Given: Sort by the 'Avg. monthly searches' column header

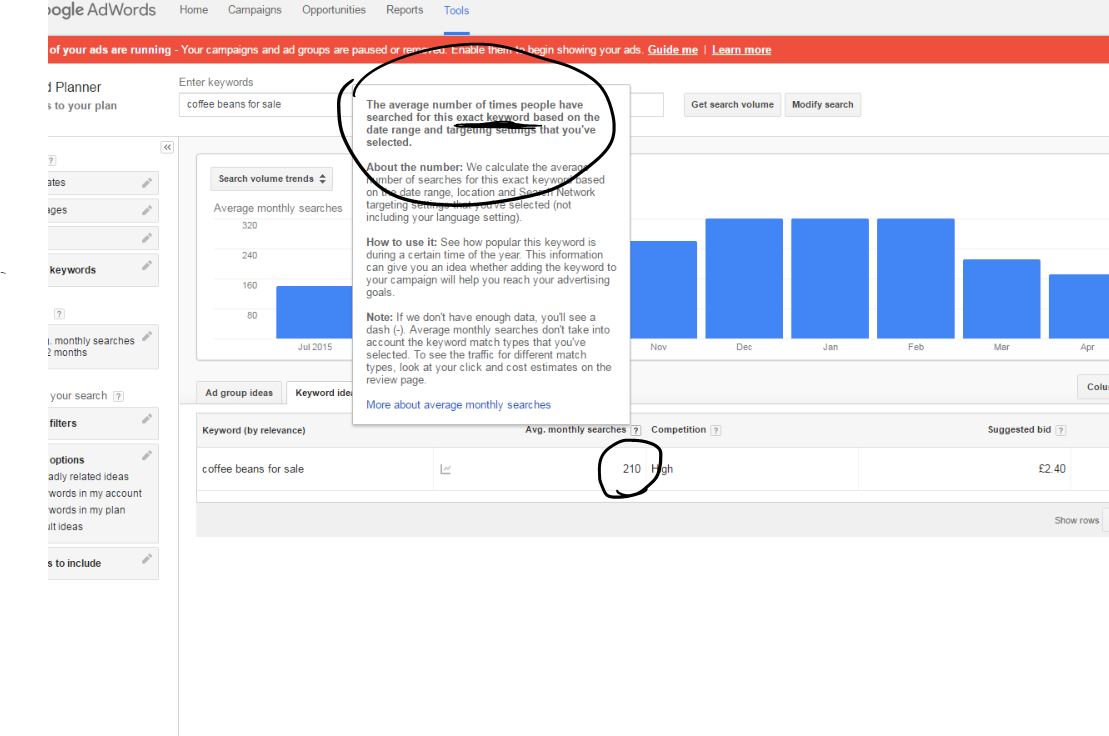Looking at the screenshot, I should tap(576, 430).
